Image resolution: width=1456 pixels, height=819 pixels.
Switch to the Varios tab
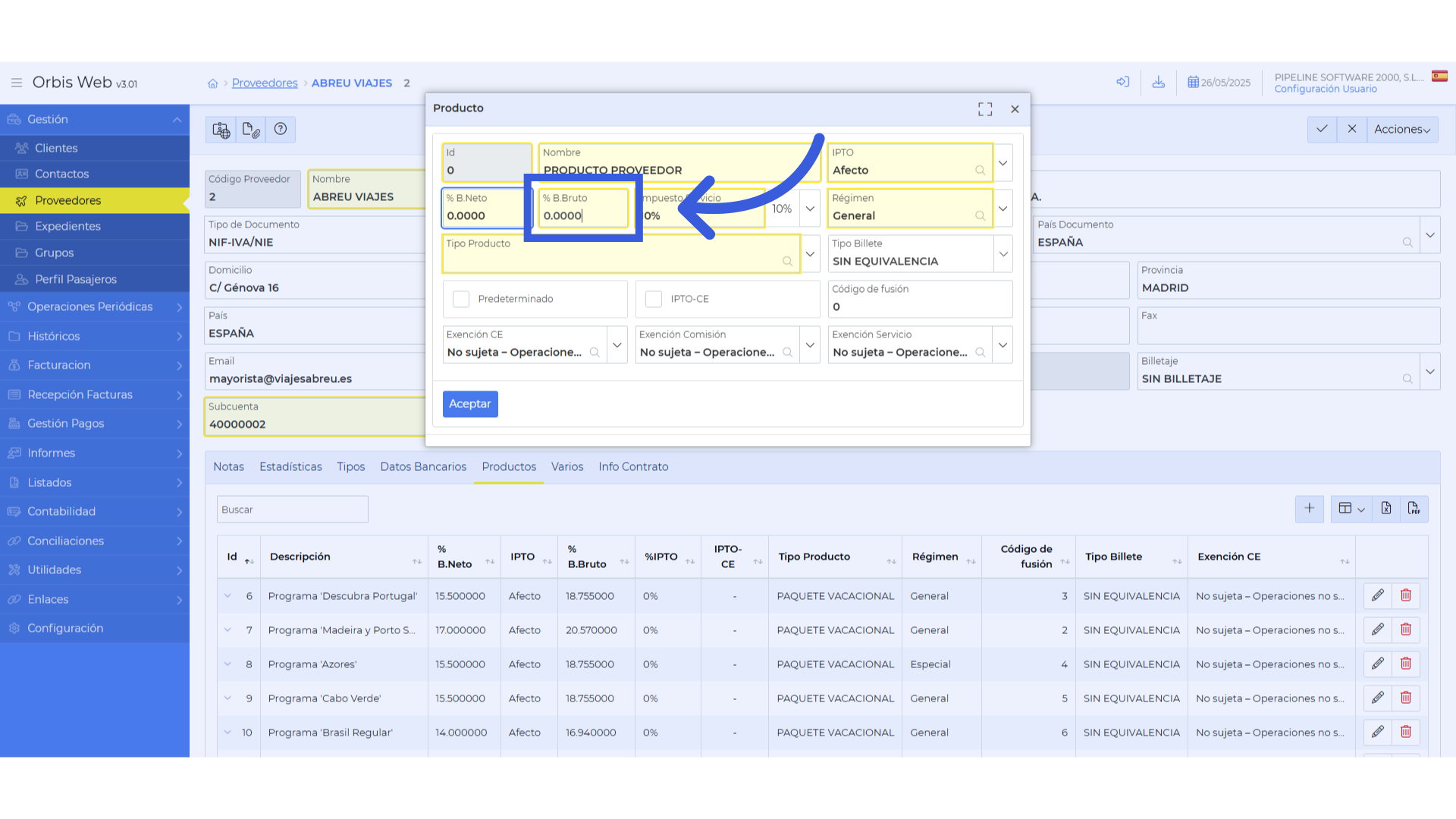point(567,467)
